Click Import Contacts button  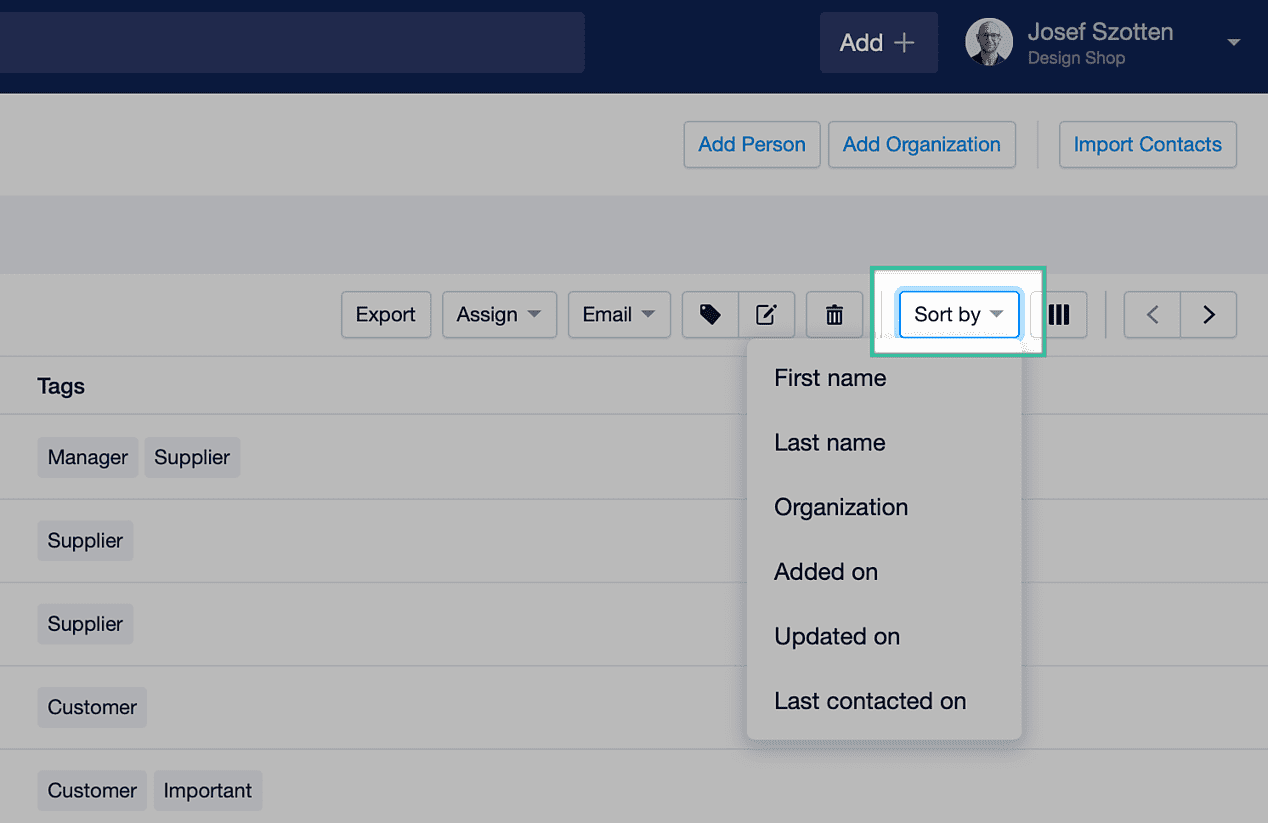(x=1148, y=145)
